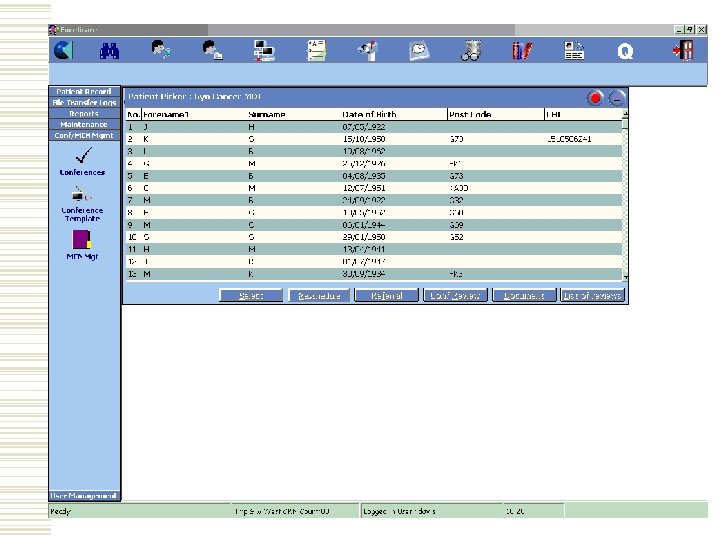Screen dimensions: 720x540
Task: Open the File Transfer Logs tab
Action: 84,102
